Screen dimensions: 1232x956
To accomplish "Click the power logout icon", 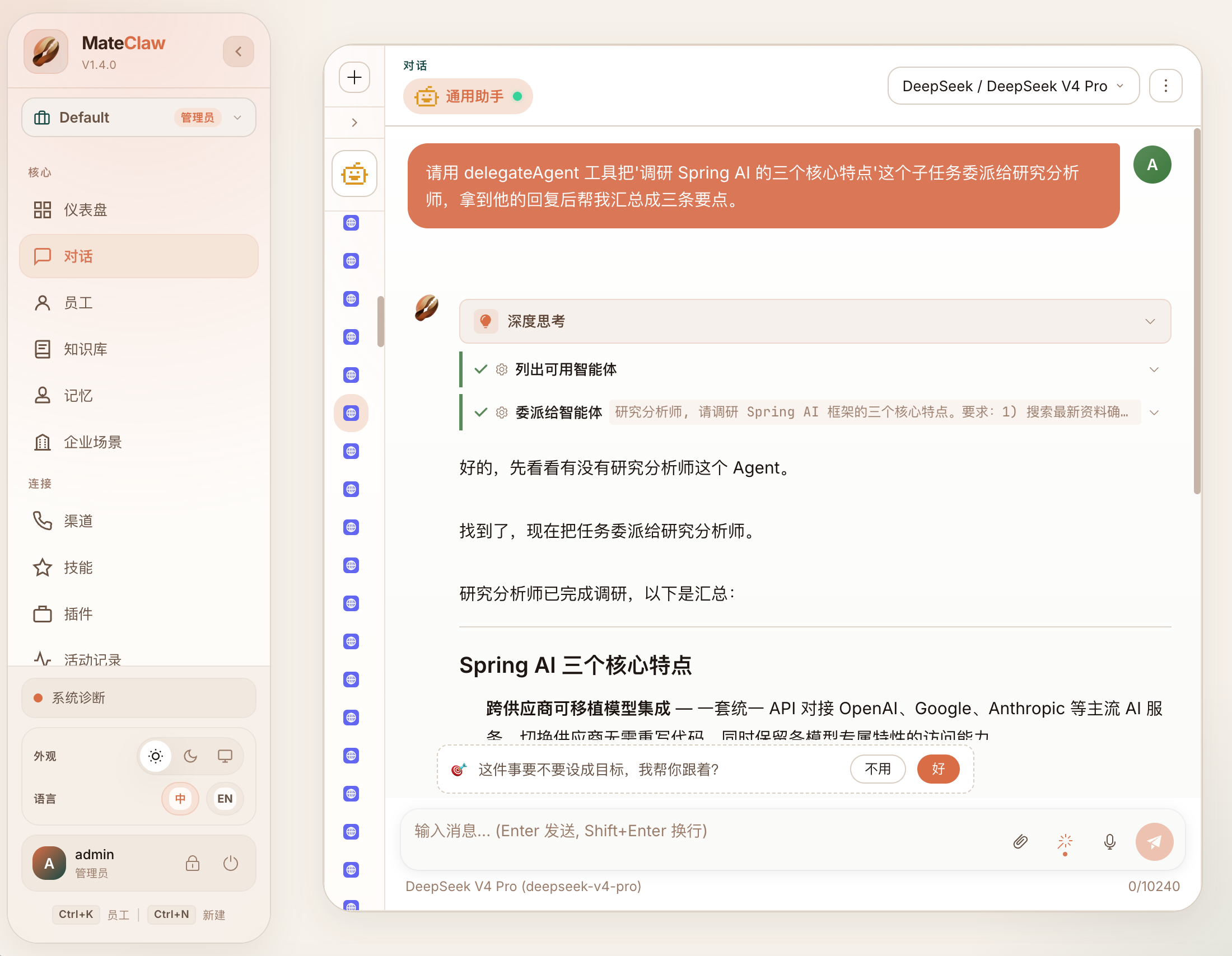I will [x=231, y=863].
